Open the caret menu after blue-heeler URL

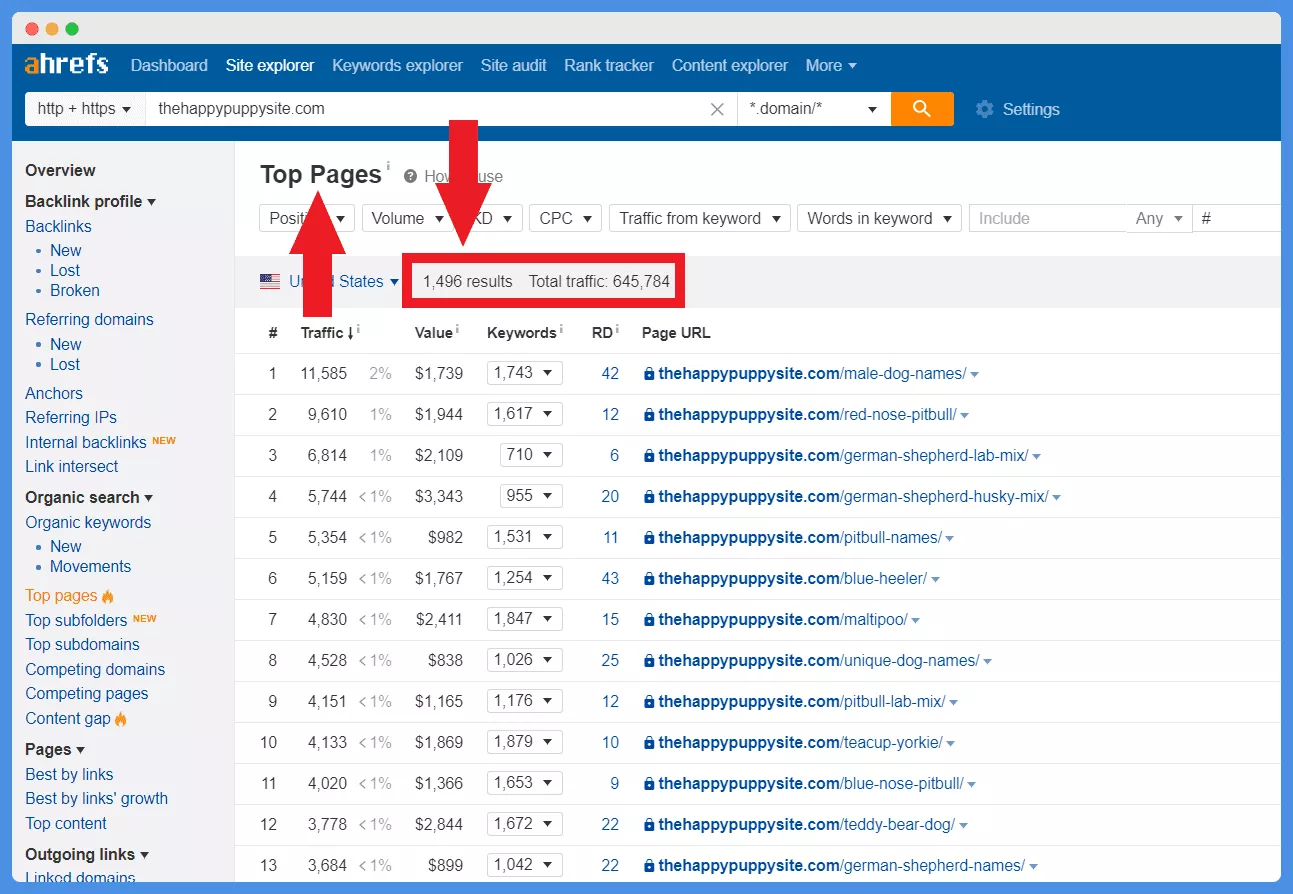[936, 580]
